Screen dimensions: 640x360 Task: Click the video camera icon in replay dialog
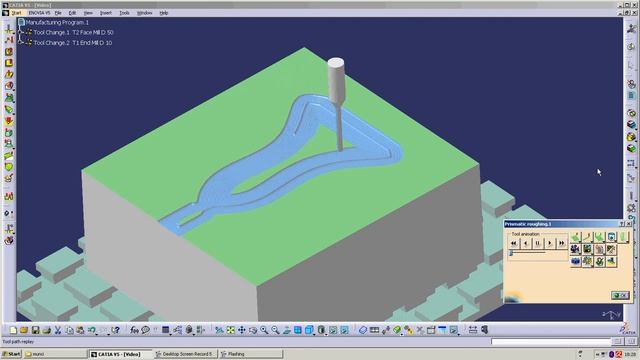[x=576, y=249]
